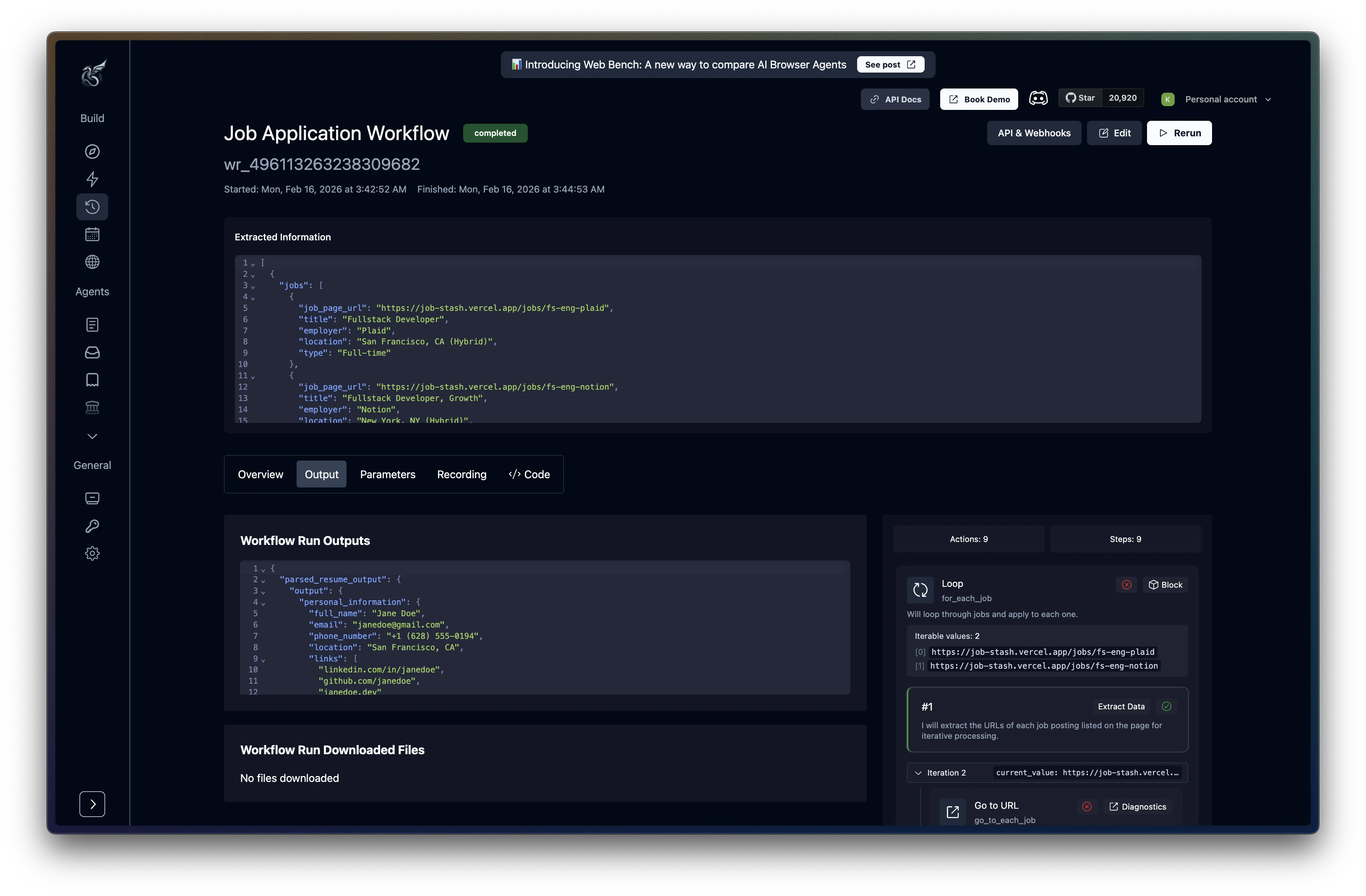Open the Steps: 9 tab

1126,539
